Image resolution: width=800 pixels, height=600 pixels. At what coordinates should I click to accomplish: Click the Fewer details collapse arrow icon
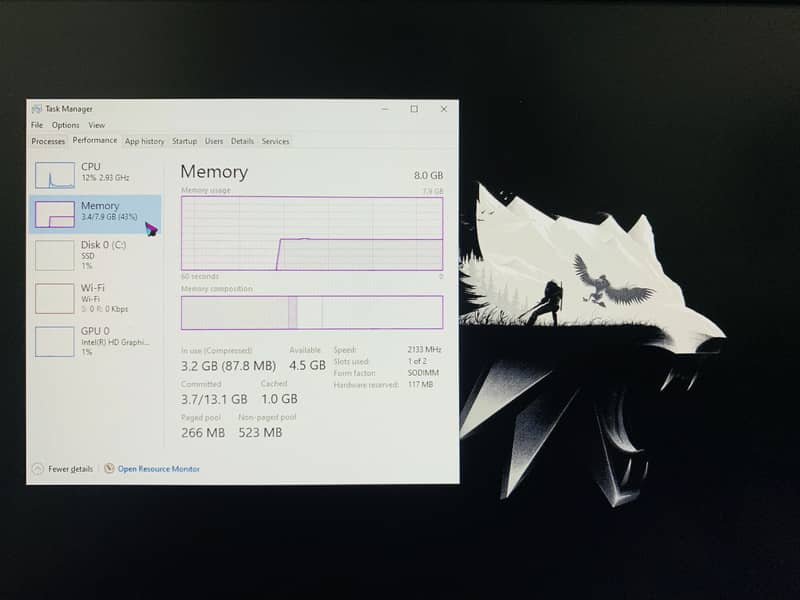(38, 469)
